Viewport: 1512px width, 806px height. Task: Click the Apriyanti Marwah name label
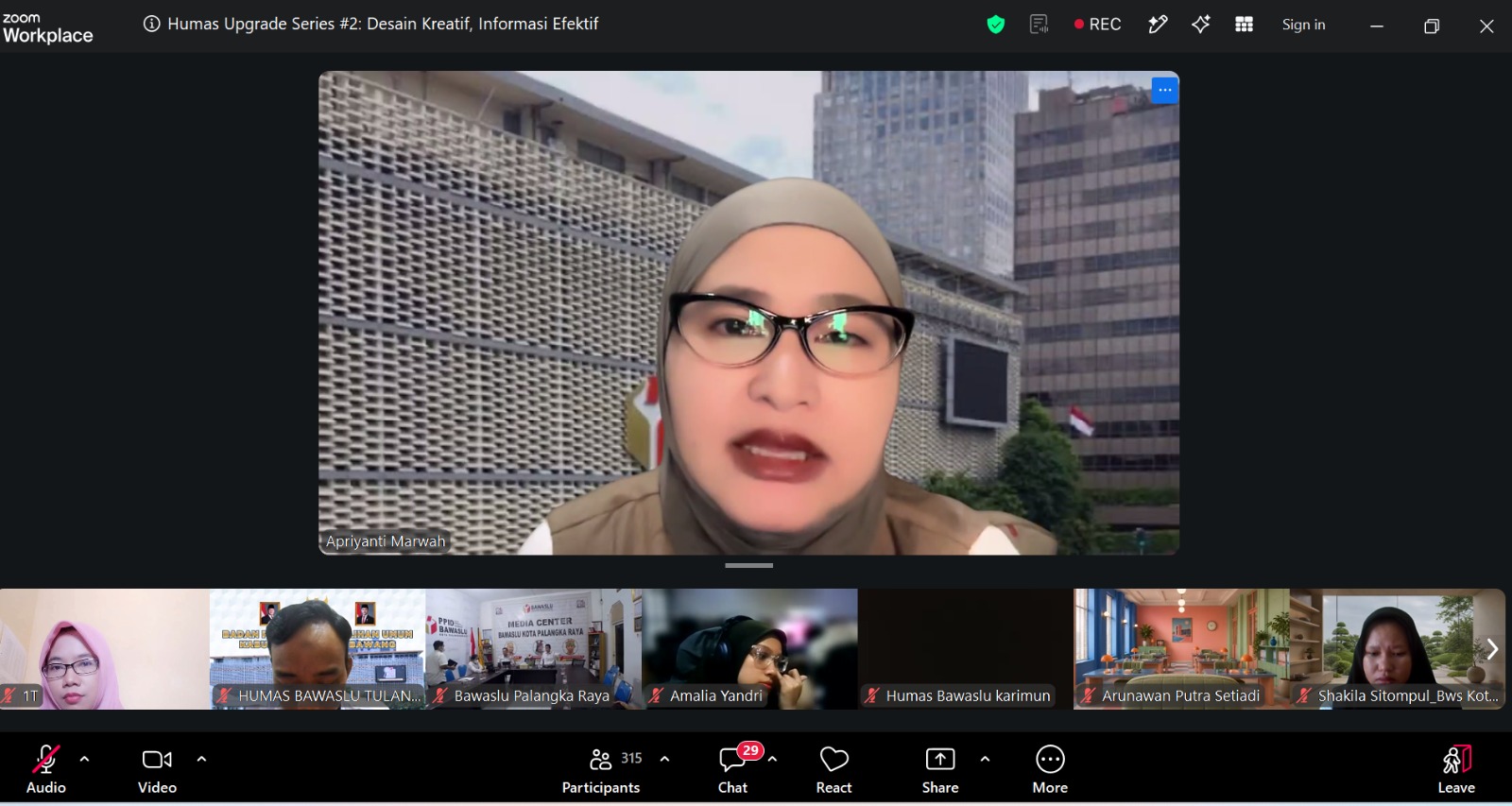(386, 541)
